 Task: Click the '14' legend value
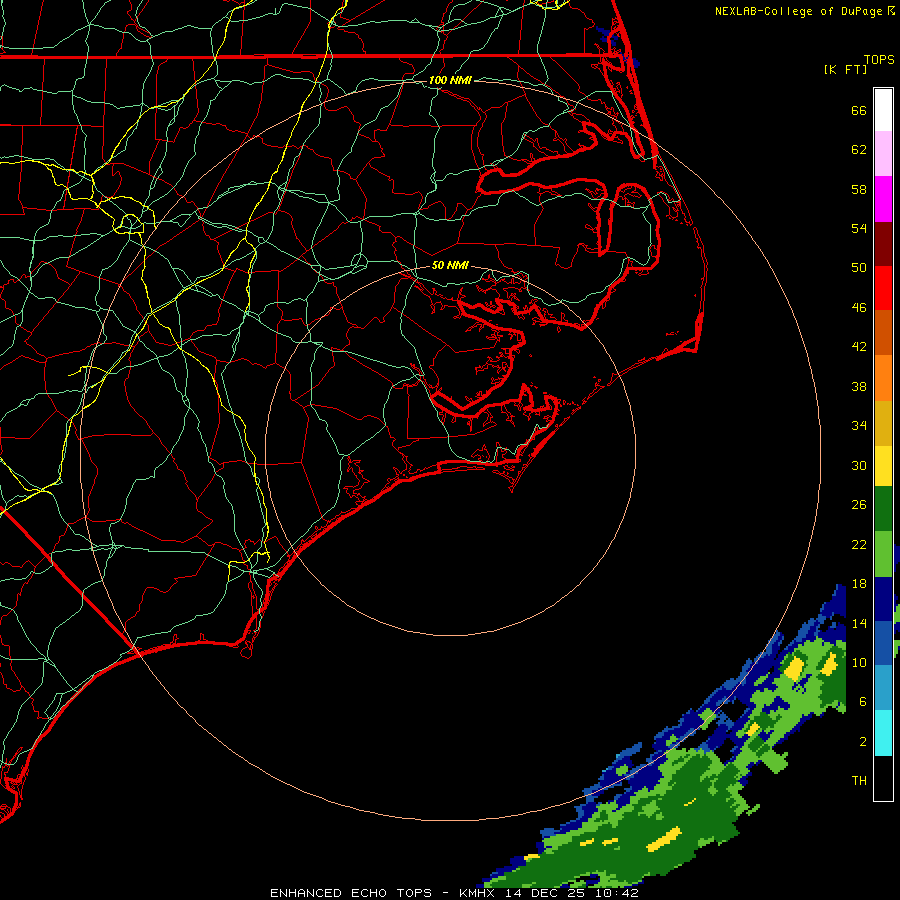(859, 623)
